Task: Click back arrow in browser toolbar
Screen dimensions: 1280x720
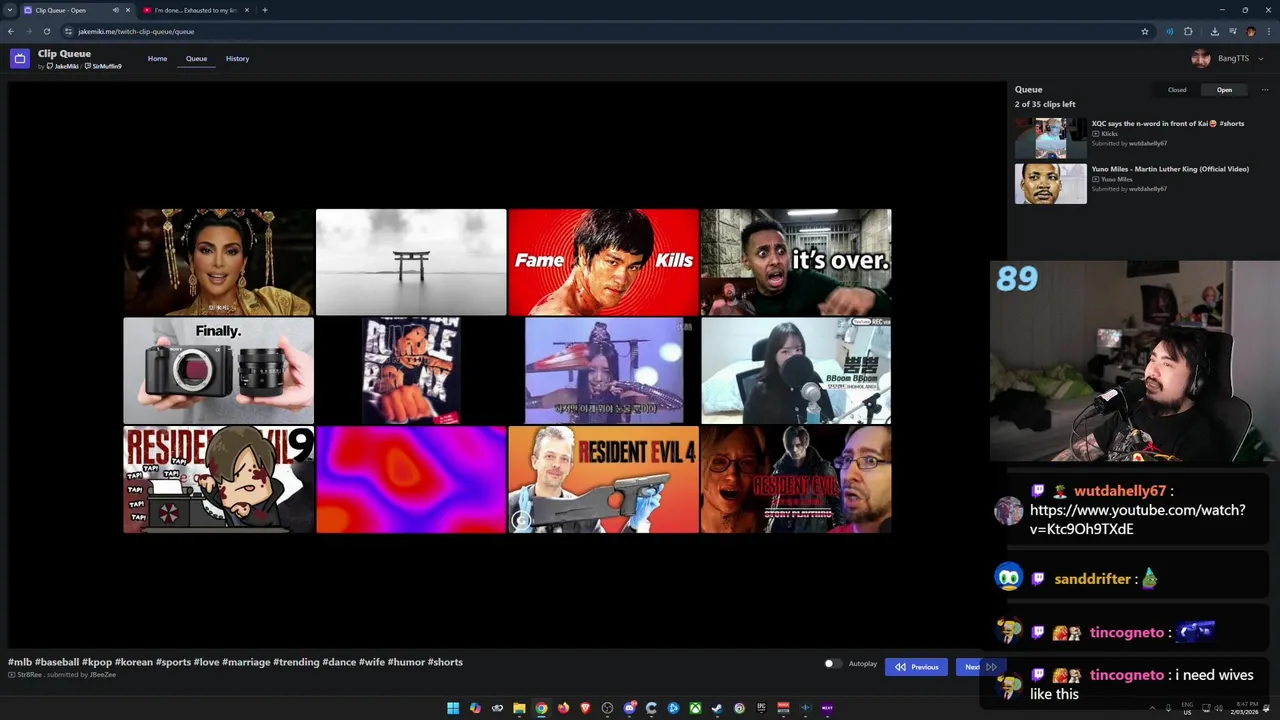Action: click(x=11, y=31)
